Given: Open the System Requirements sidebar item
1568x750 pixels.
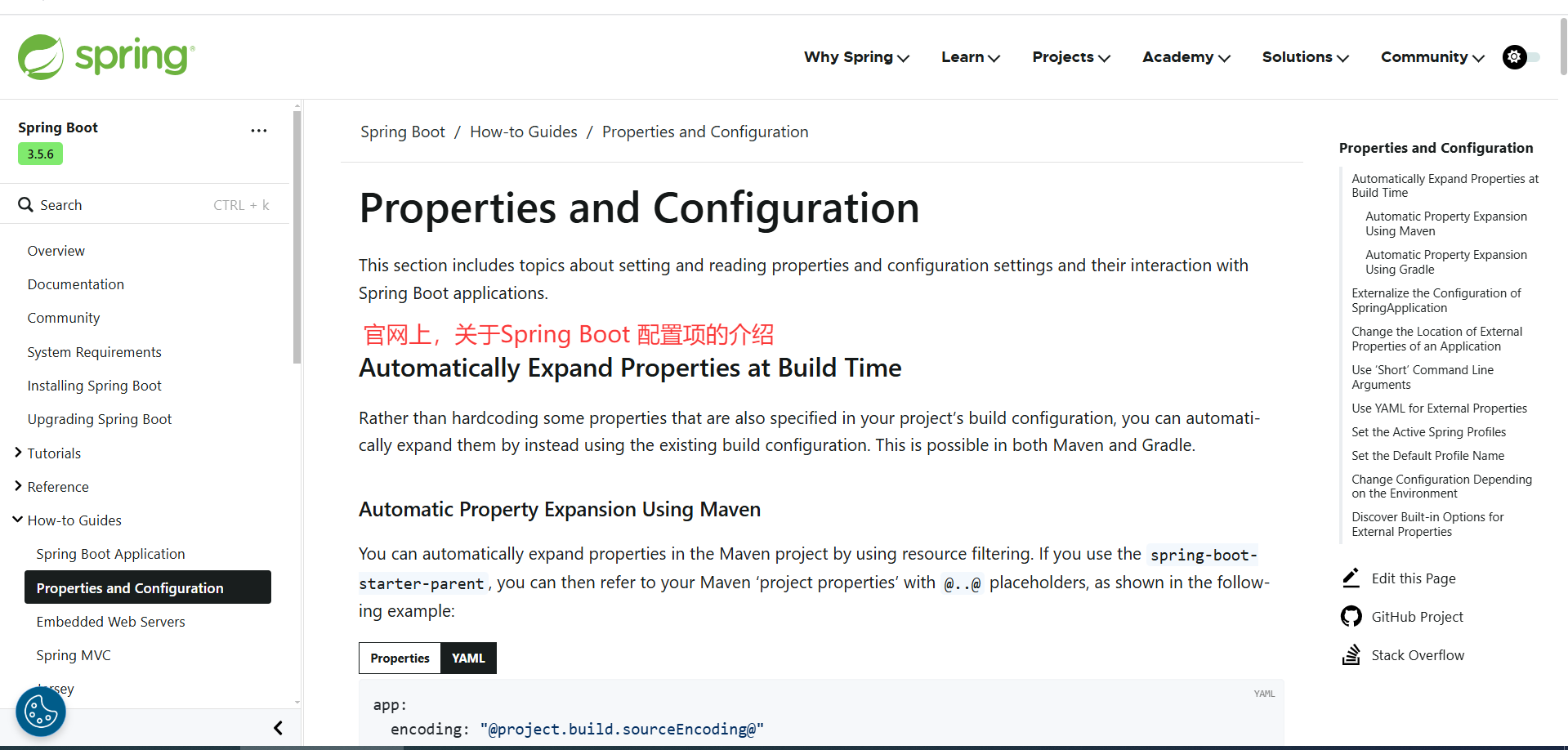Looking at the screenshot, I should 94,352.
